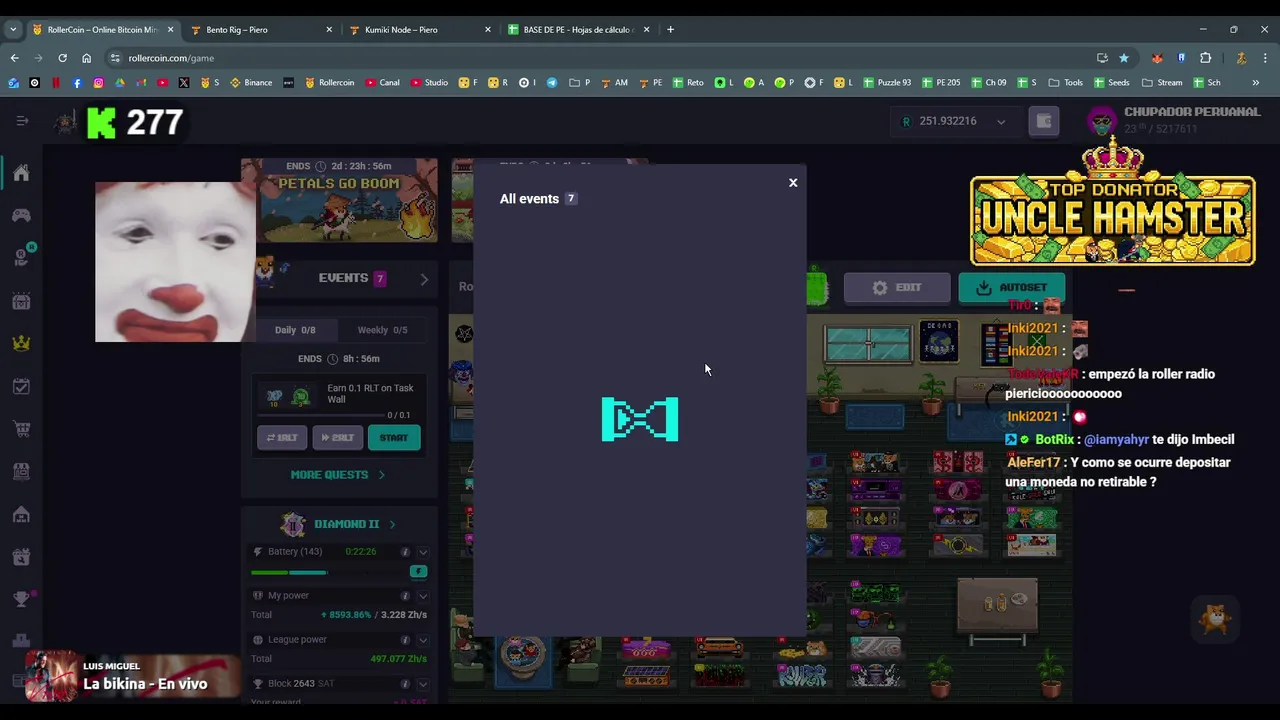Image resolution: width=1280 pixels, height=720 pixels.
Task: Open a new browser tab
Action: [670, 30]
